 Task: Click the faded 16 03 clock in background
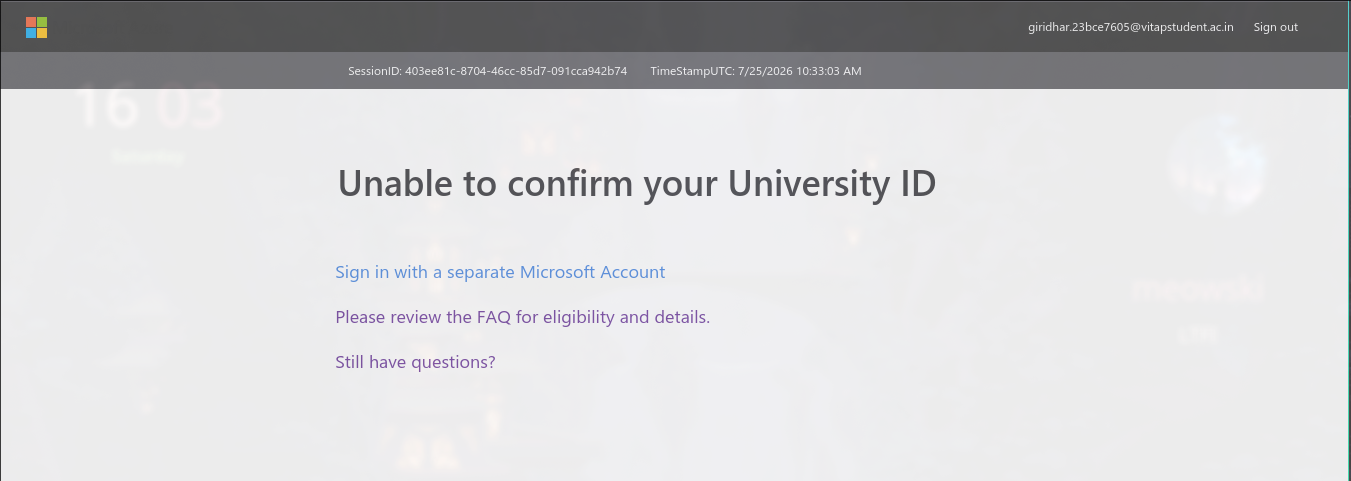[148, 108]
